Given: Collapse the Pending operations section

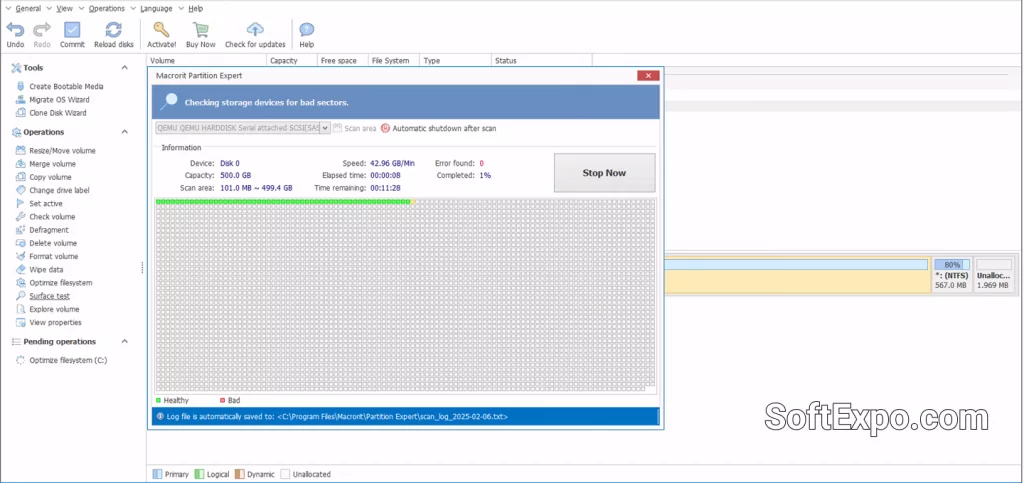Looking at the screenshot, I should 125,341.
